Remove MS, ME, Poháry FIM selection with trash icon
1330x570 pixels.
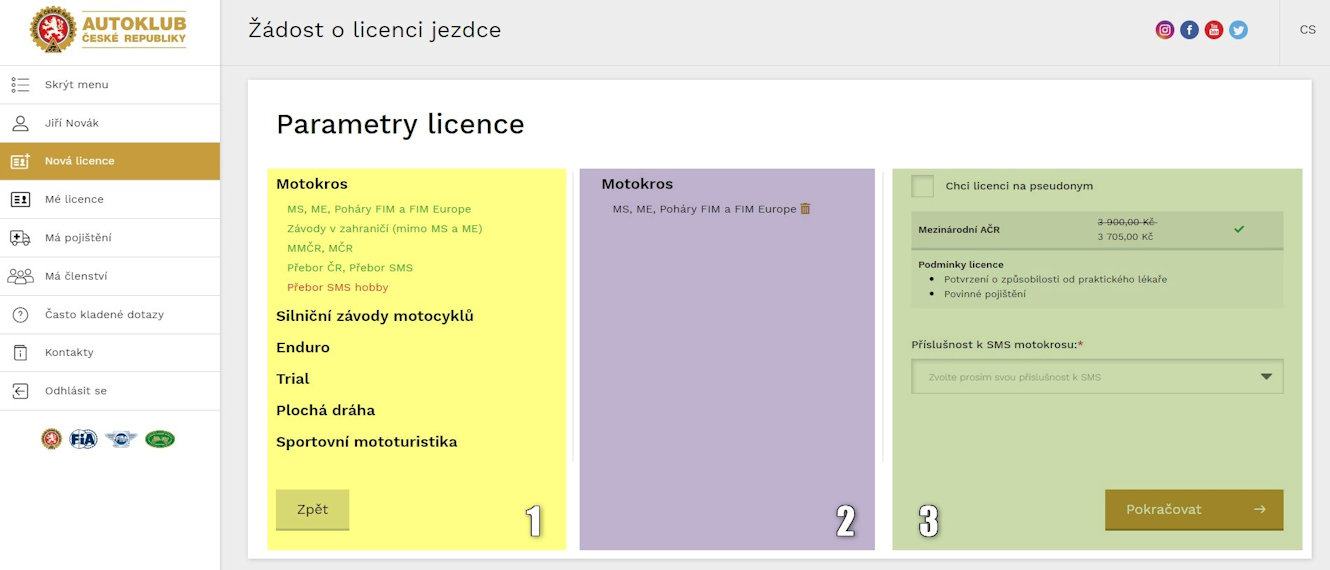click(805, 209)
